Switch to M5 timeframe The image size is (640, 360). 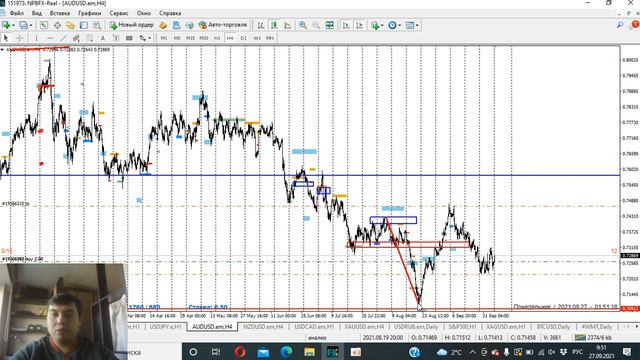[177, 38]
